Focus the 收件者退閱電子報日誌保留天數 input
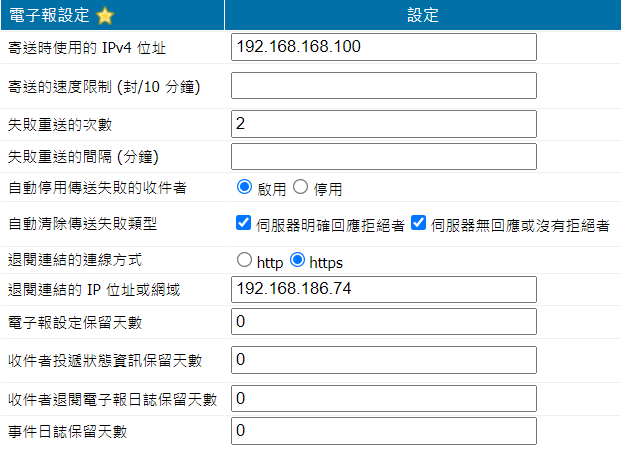 coord(383,398)
